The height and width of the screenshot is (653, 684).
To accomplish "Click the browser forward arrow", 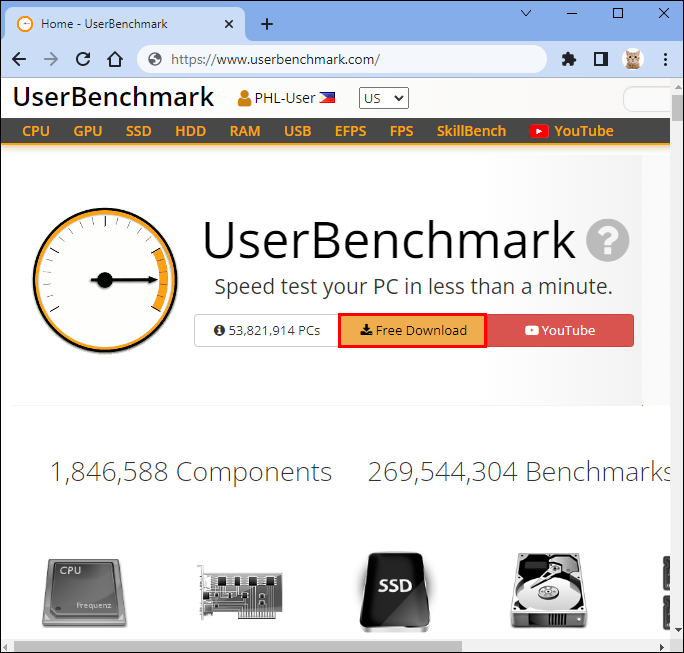I will click(51, 59).
